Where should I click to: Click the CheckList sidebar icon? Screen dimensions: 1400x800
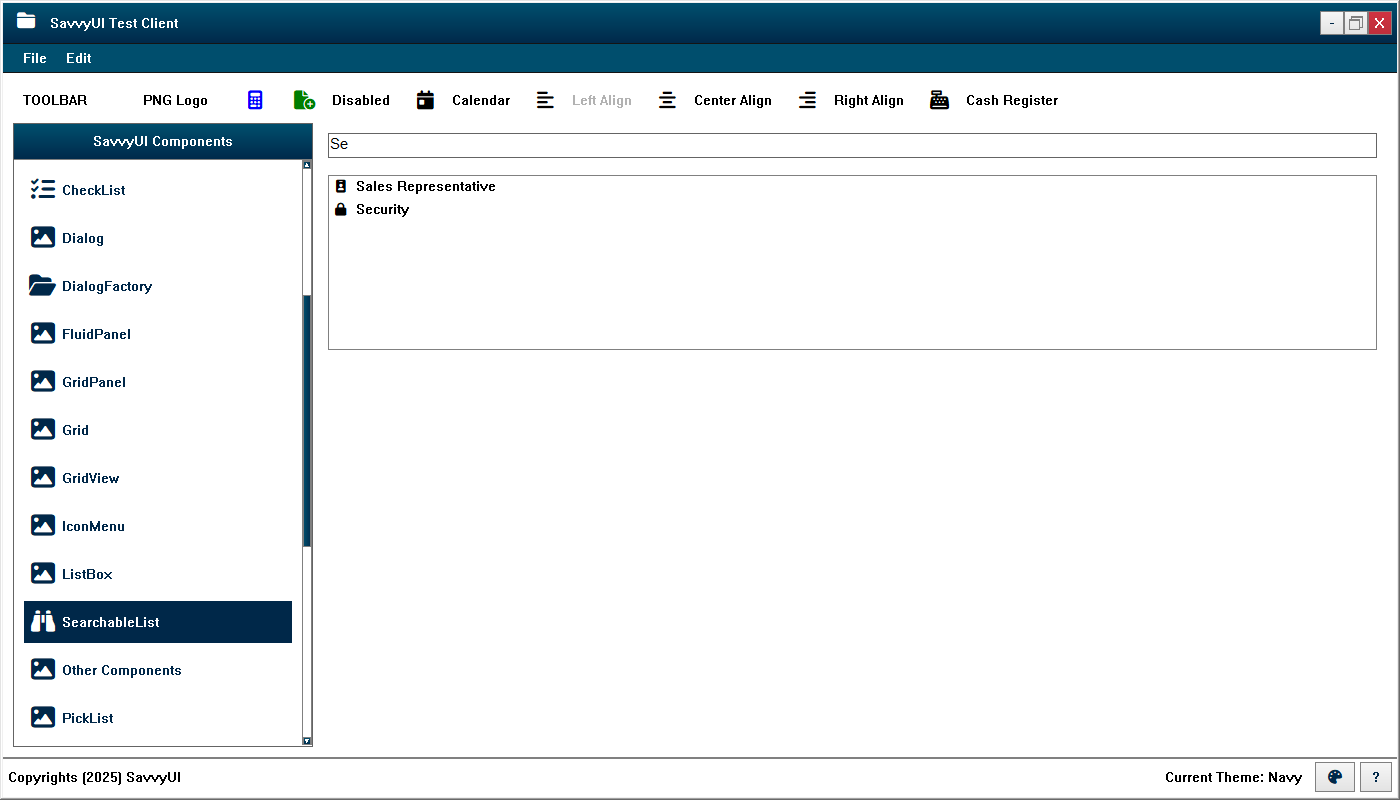click(x=42, y=189)
